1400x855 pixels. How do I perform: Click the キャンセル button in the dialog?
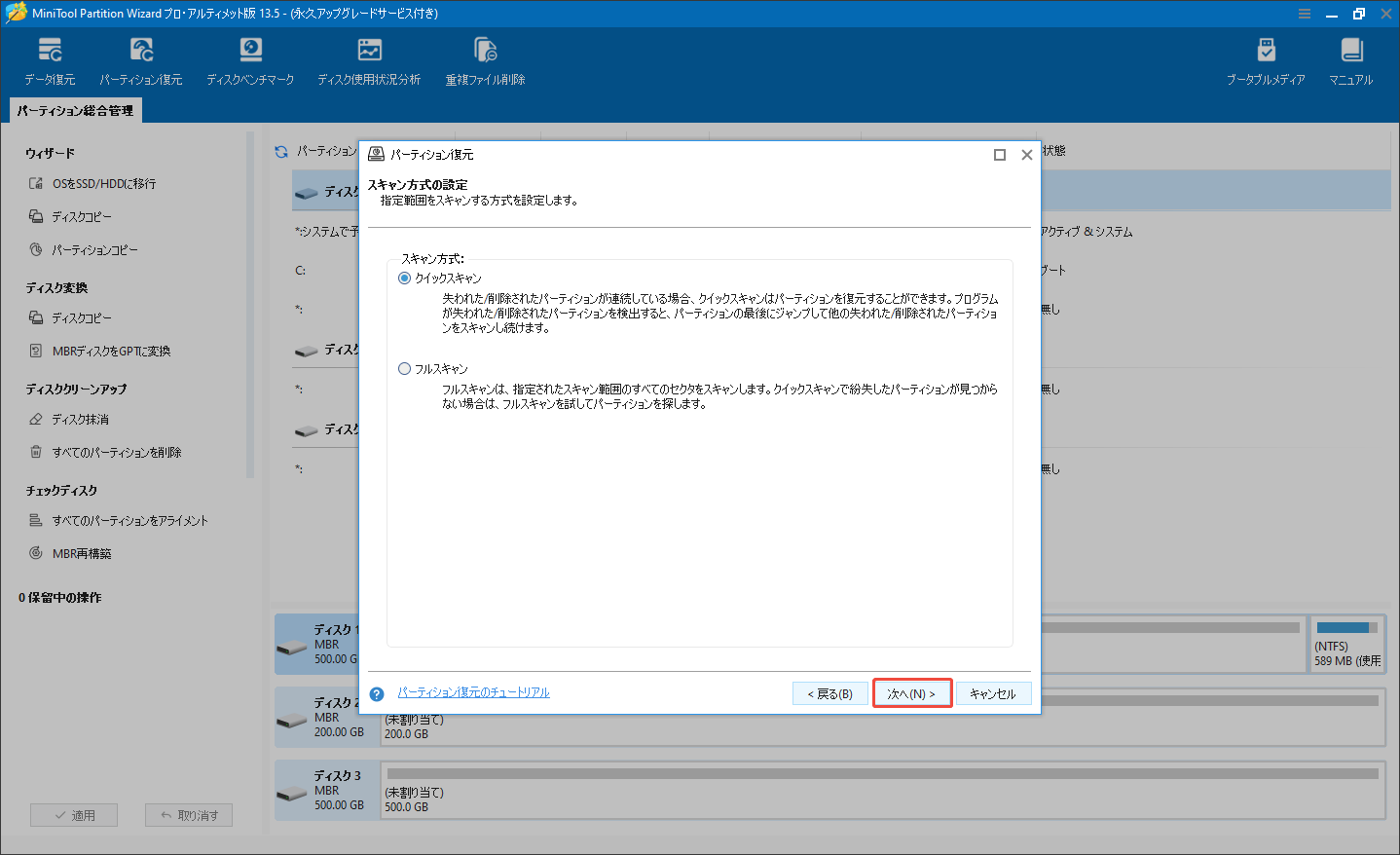click(x=994, y=692)
